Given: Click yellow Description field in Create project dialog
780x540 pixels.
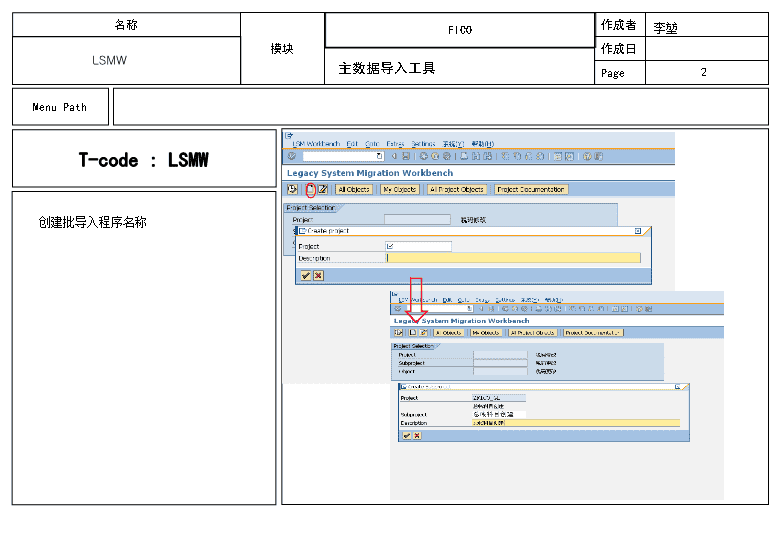Looking at the screenshot, I should [x=513, y=258].
